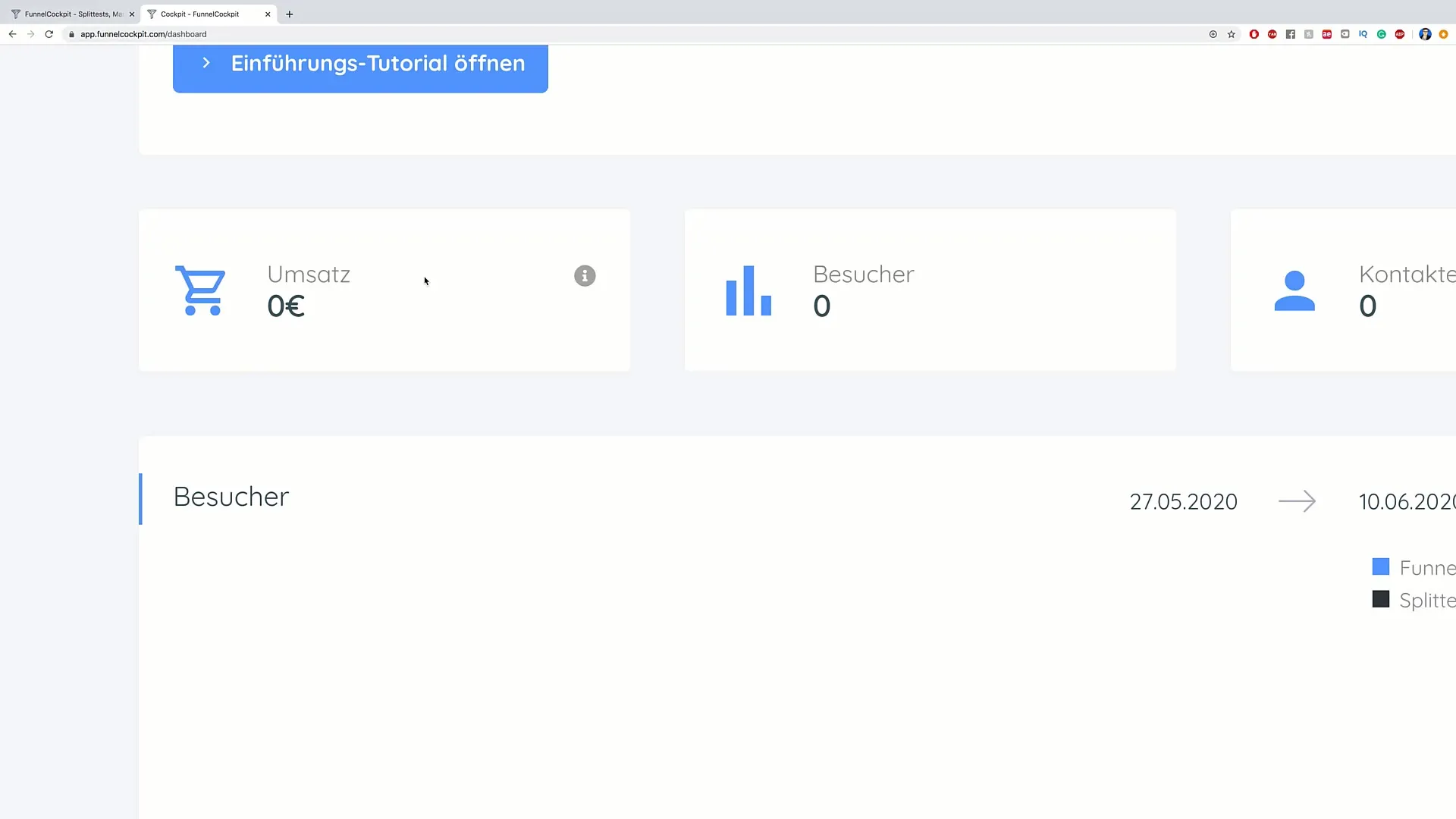Toggle the blue Funnel legend swatch
Image resolution: width=1456 pixels, height=819 pixels.
click(x=1381, y=567)
